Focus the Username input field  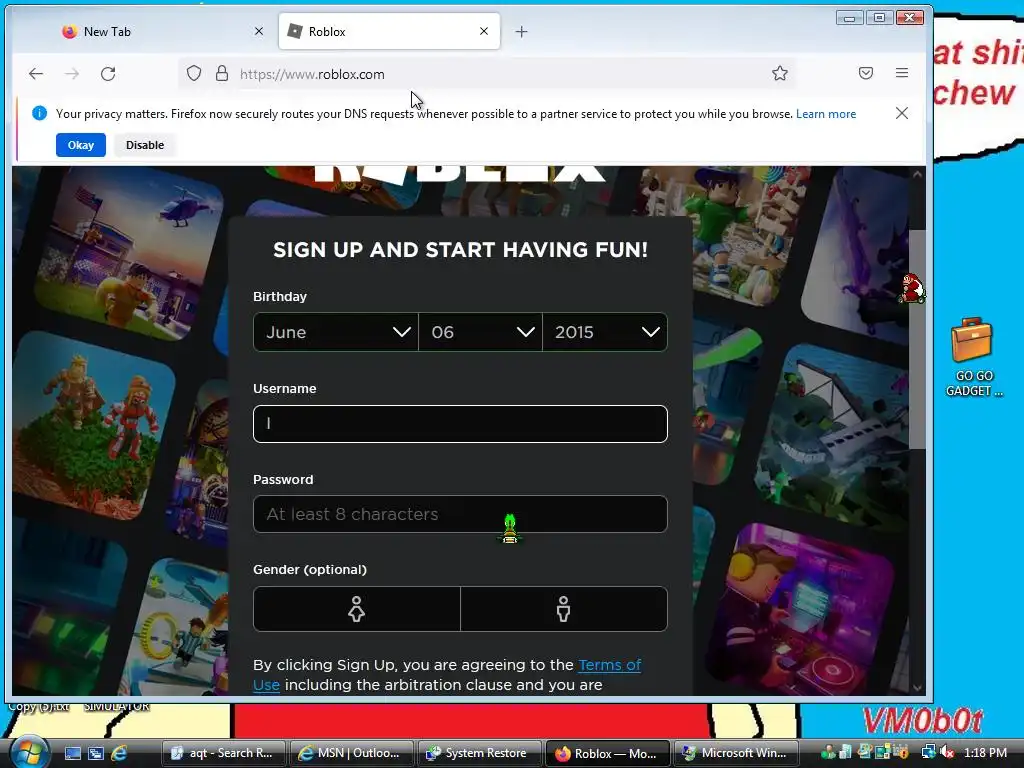460,424
